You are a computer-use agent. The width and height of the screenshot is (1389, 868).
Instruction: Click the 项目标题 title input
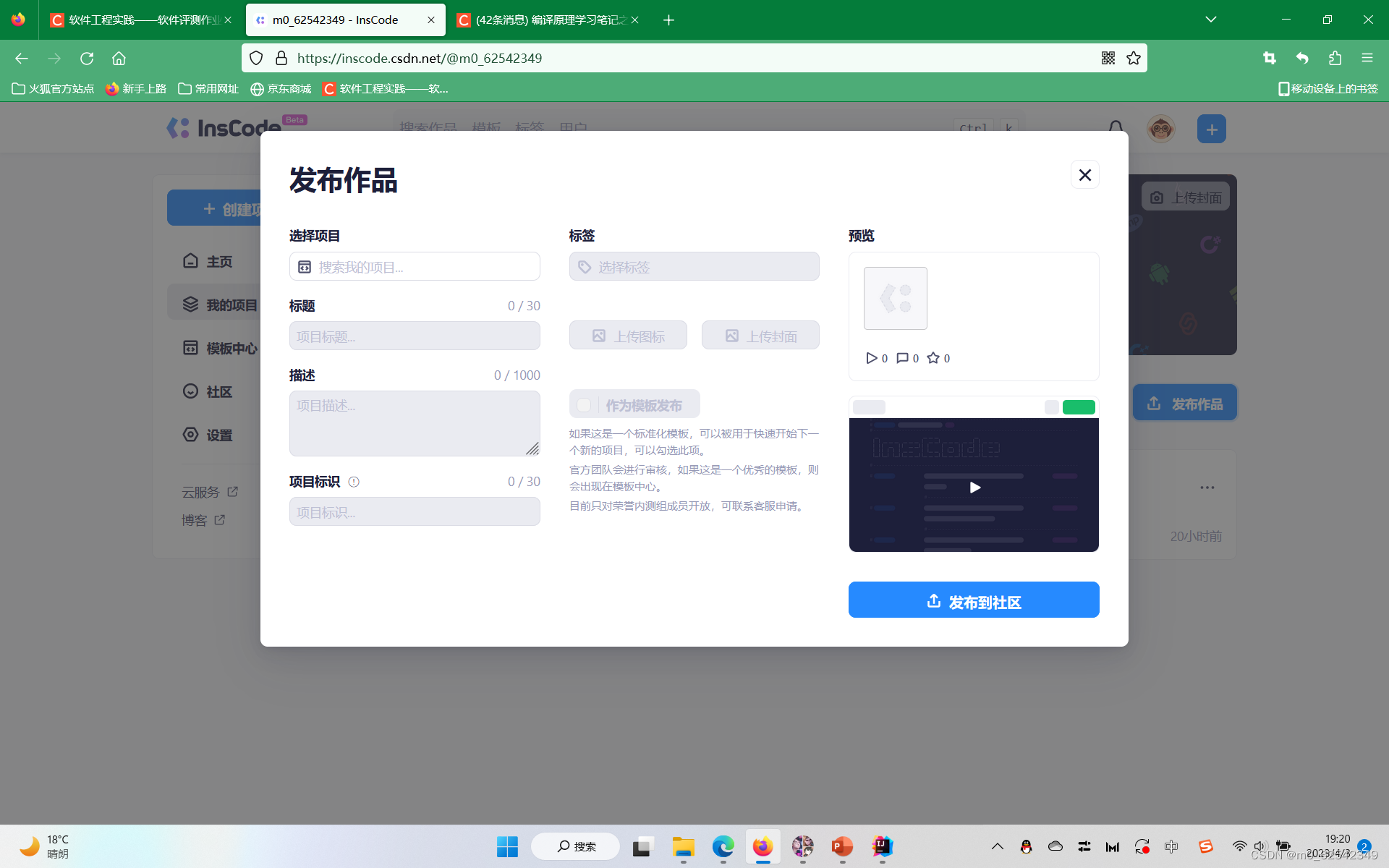click(415, 336)
